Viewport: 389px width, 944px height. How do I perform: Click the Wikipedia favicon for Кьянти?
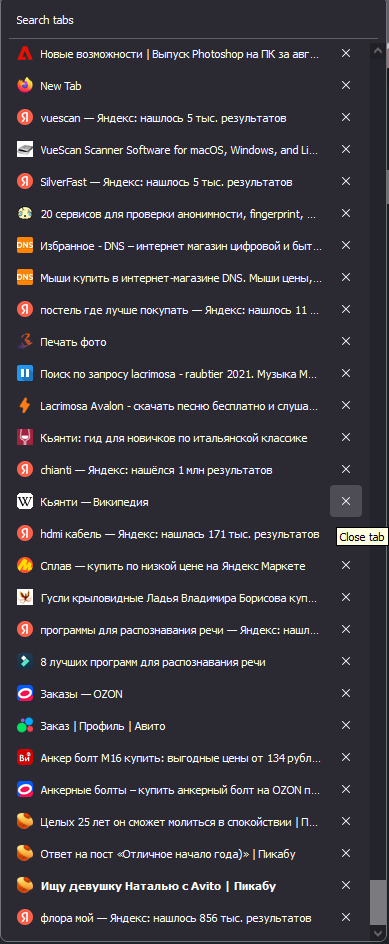25,502
